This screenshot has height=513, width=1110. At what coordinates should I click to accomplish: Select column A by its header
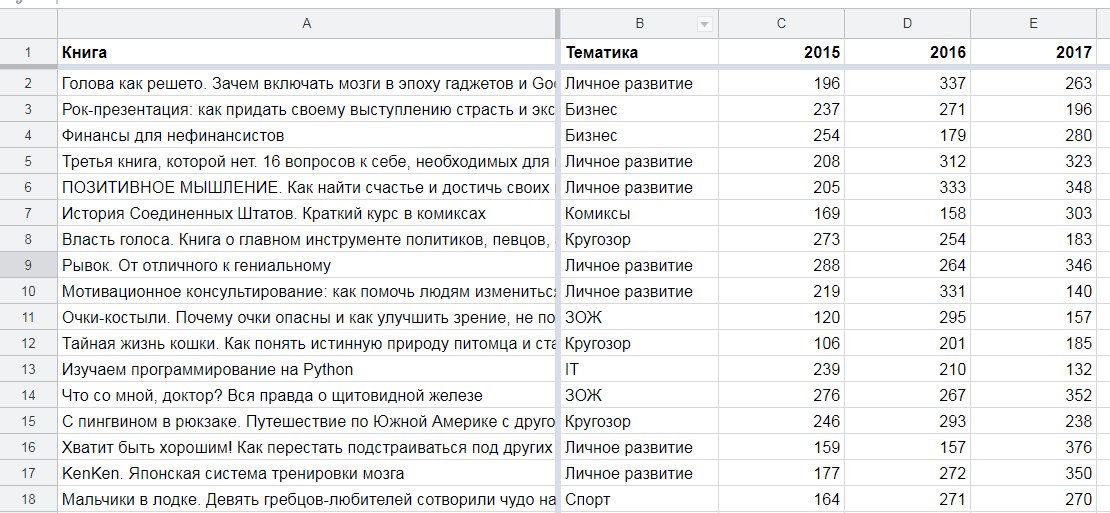click(x=306, y=24)
